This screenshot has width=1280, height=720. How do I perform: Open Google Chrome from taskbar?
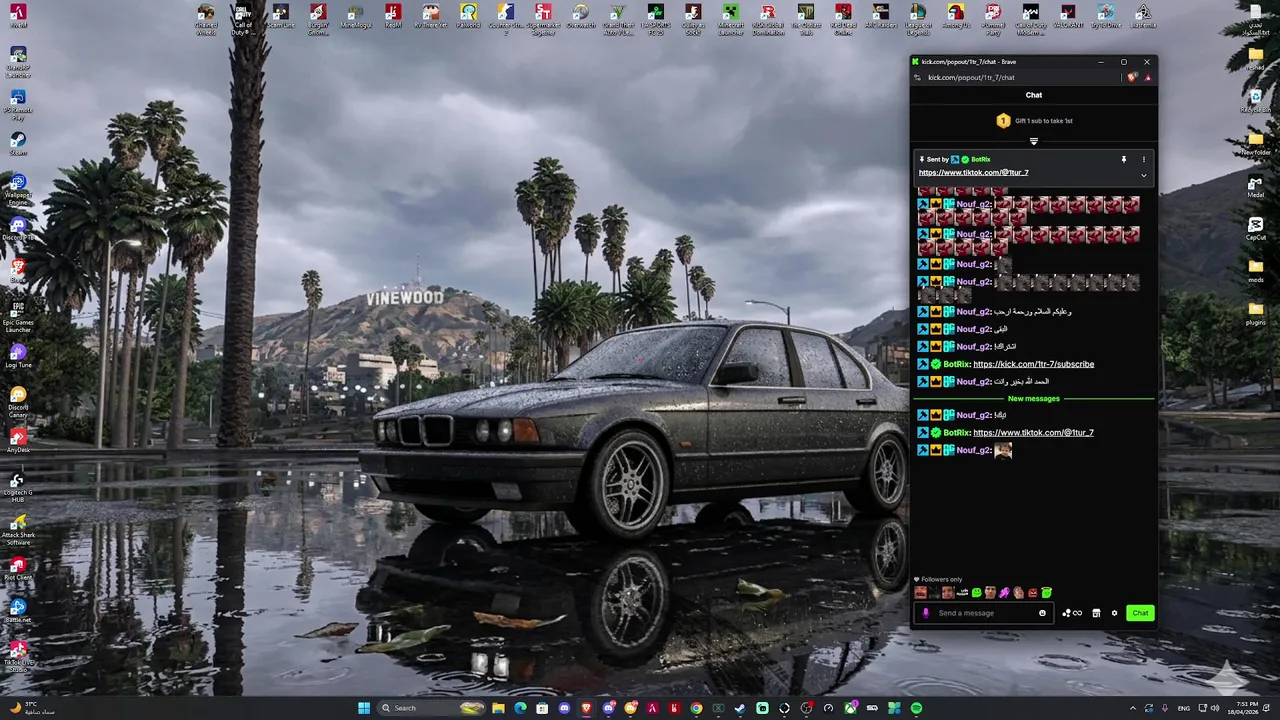697,708
